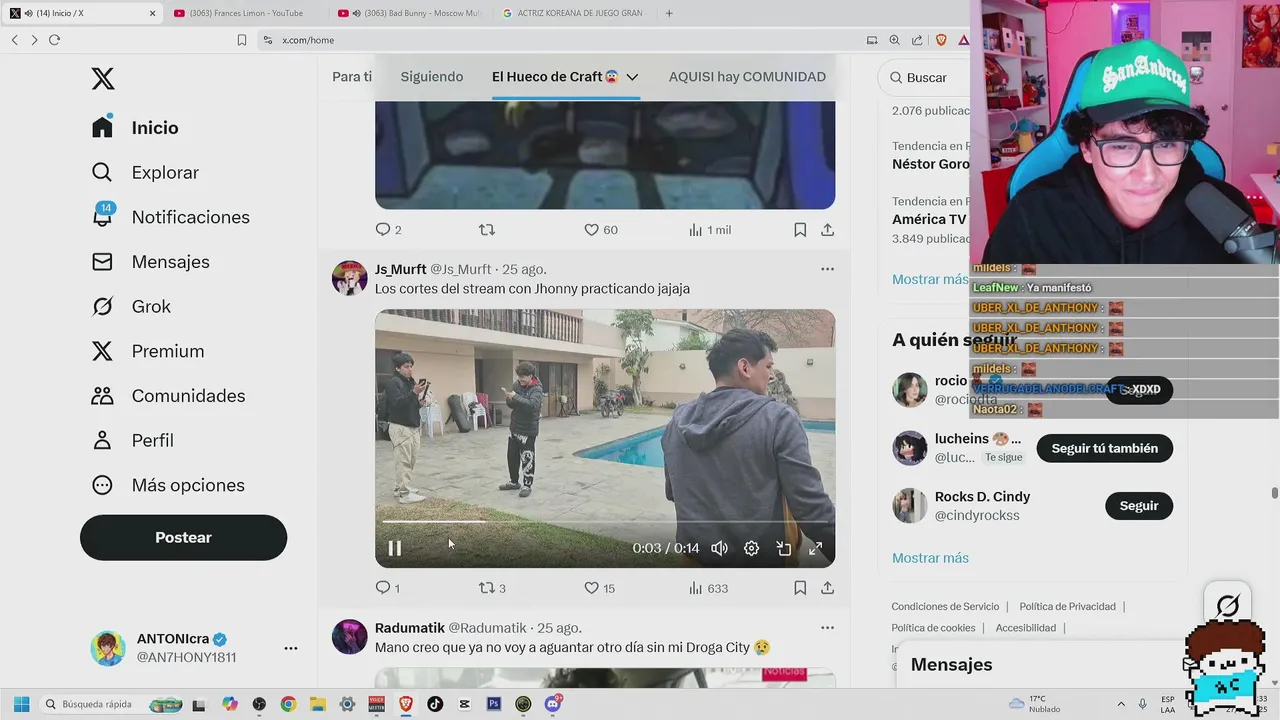The height and width of the screenshot is (720, 1280).
Task: Click the X logo in sidebar
Action: click(x=103, y=79)
